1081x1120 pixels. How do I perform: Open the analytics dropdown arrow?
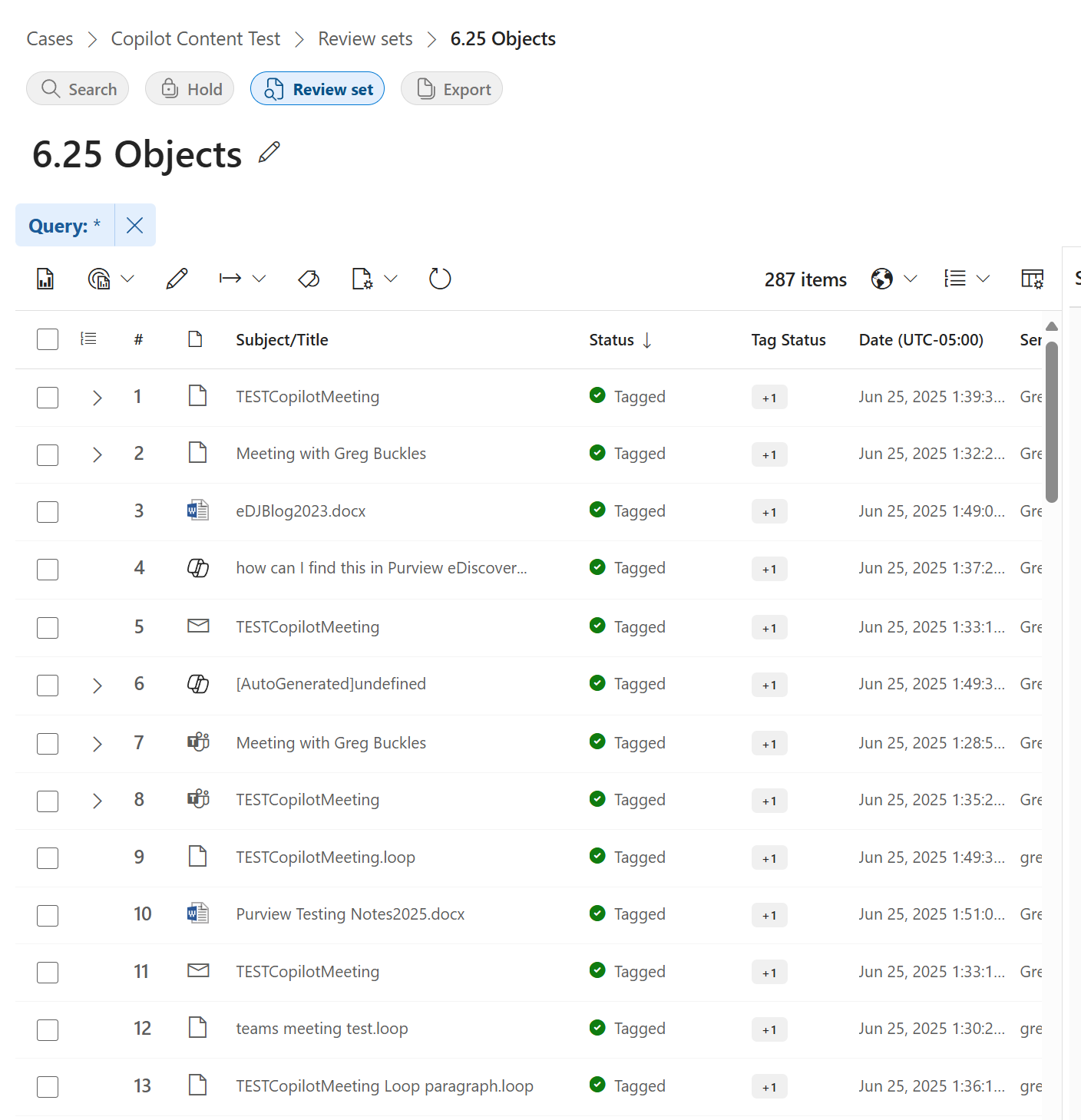pyautogui.click(x=128, y=279)
